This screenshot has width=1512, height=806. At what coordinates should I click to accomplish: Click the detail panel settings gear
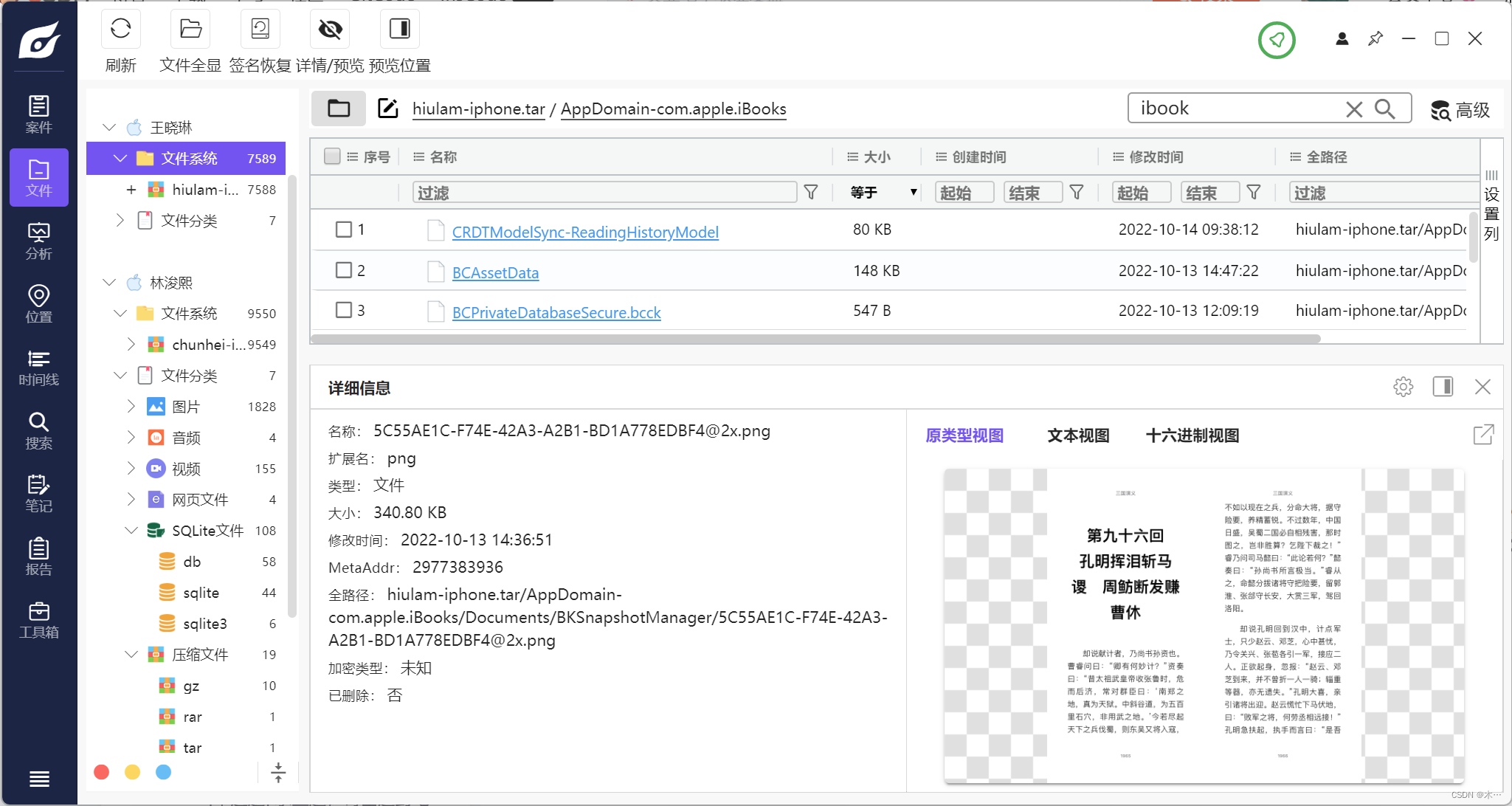pos(1403,387)
